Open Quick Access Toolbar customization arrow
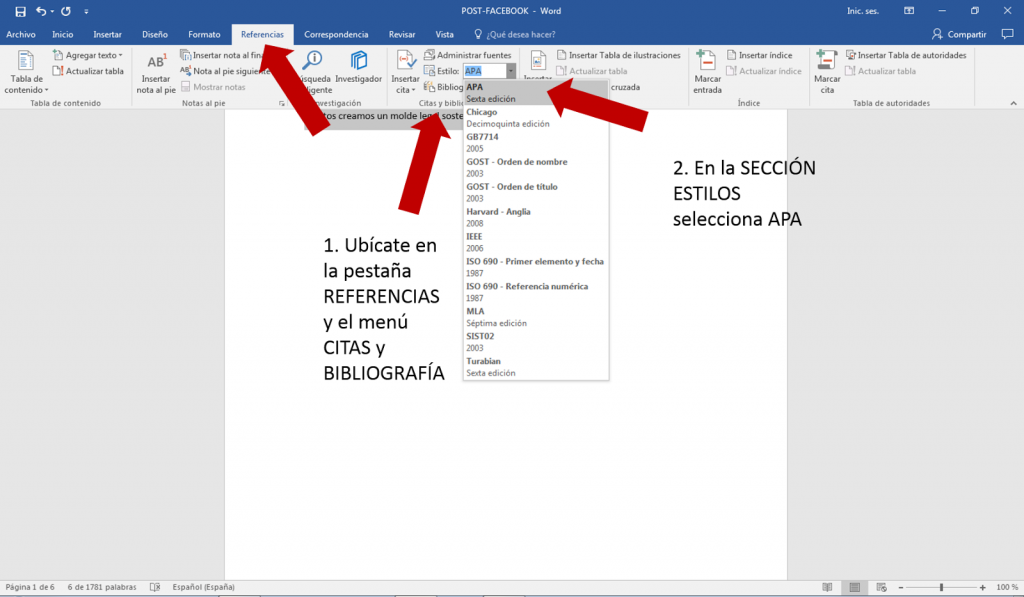The image size is (1024, 597). tap(86, 12)
